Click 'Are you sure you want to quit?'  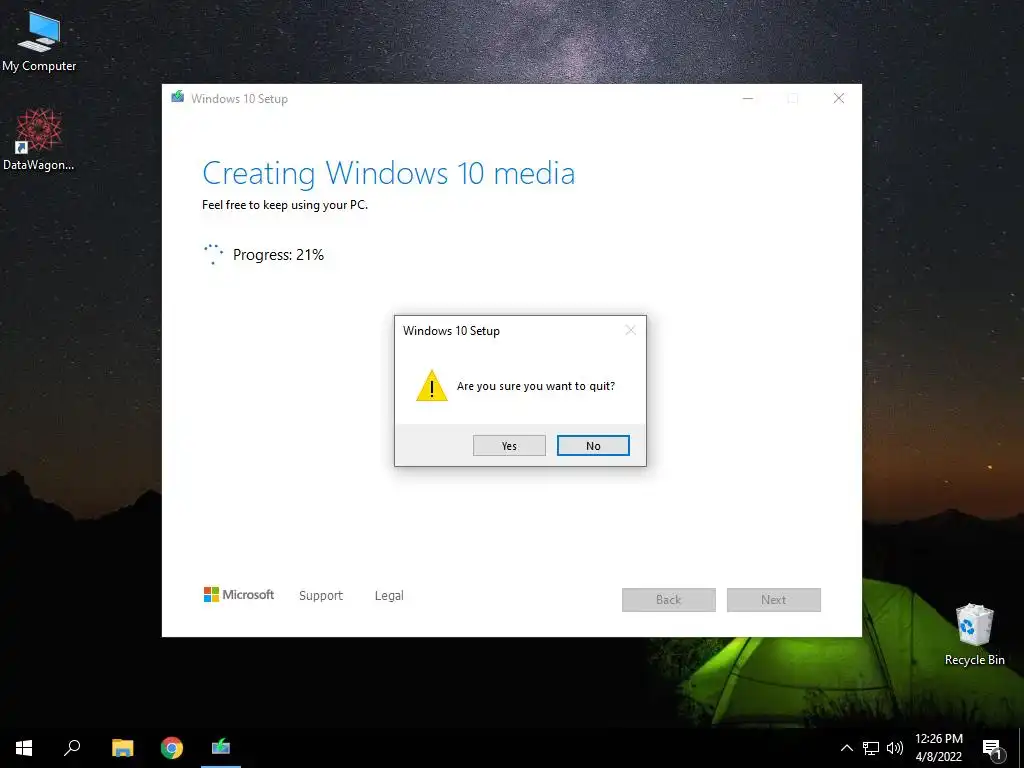pos(536,386)
